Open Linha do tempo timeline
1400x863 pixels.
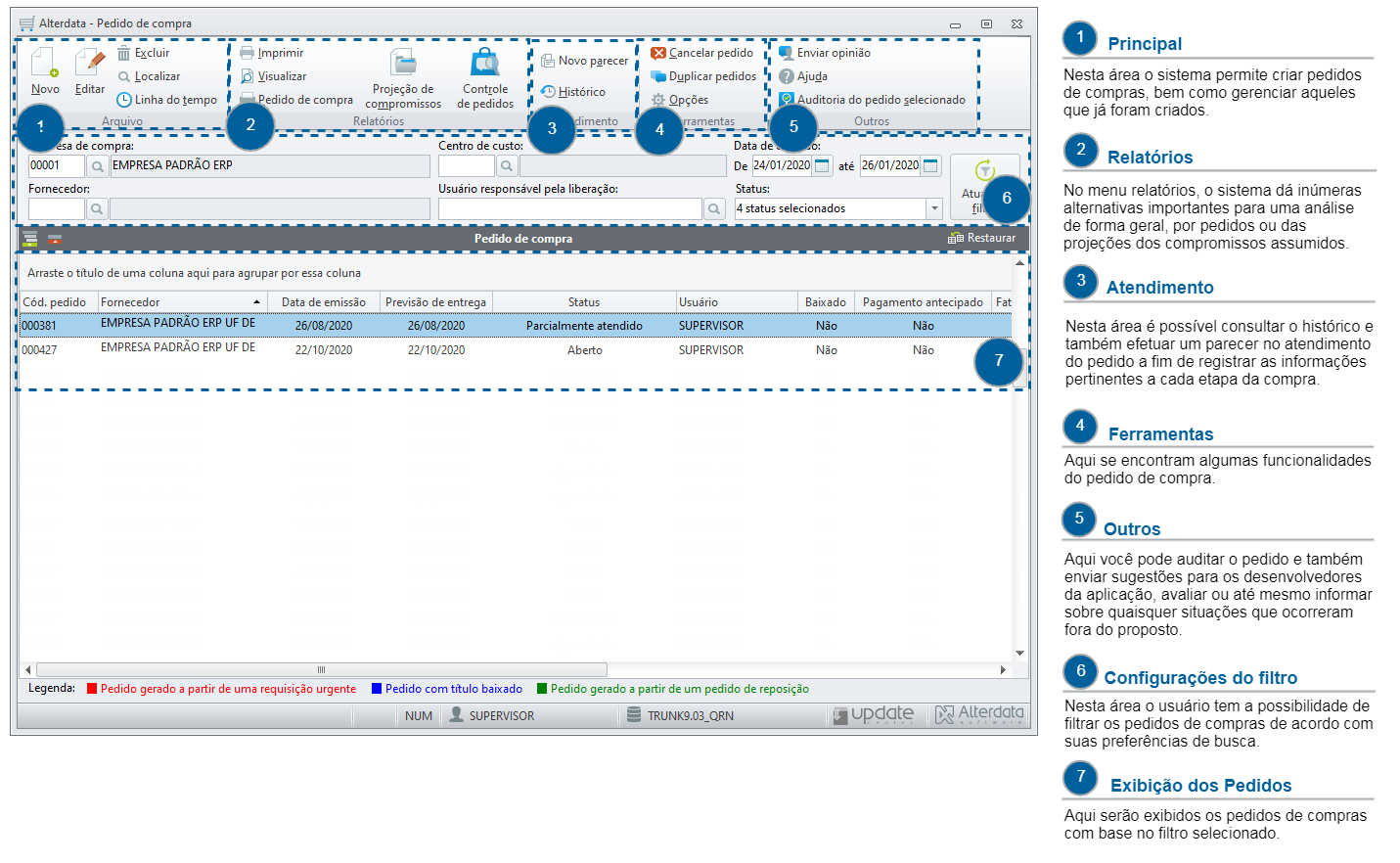tap(167, 100)
